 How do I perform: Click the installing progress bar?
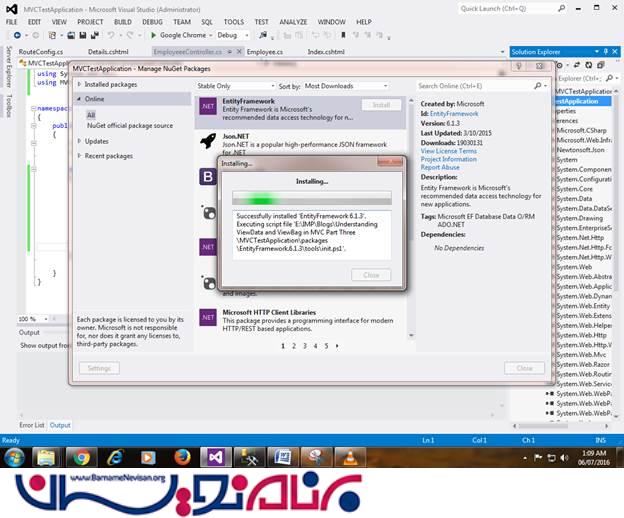(311, 198)
